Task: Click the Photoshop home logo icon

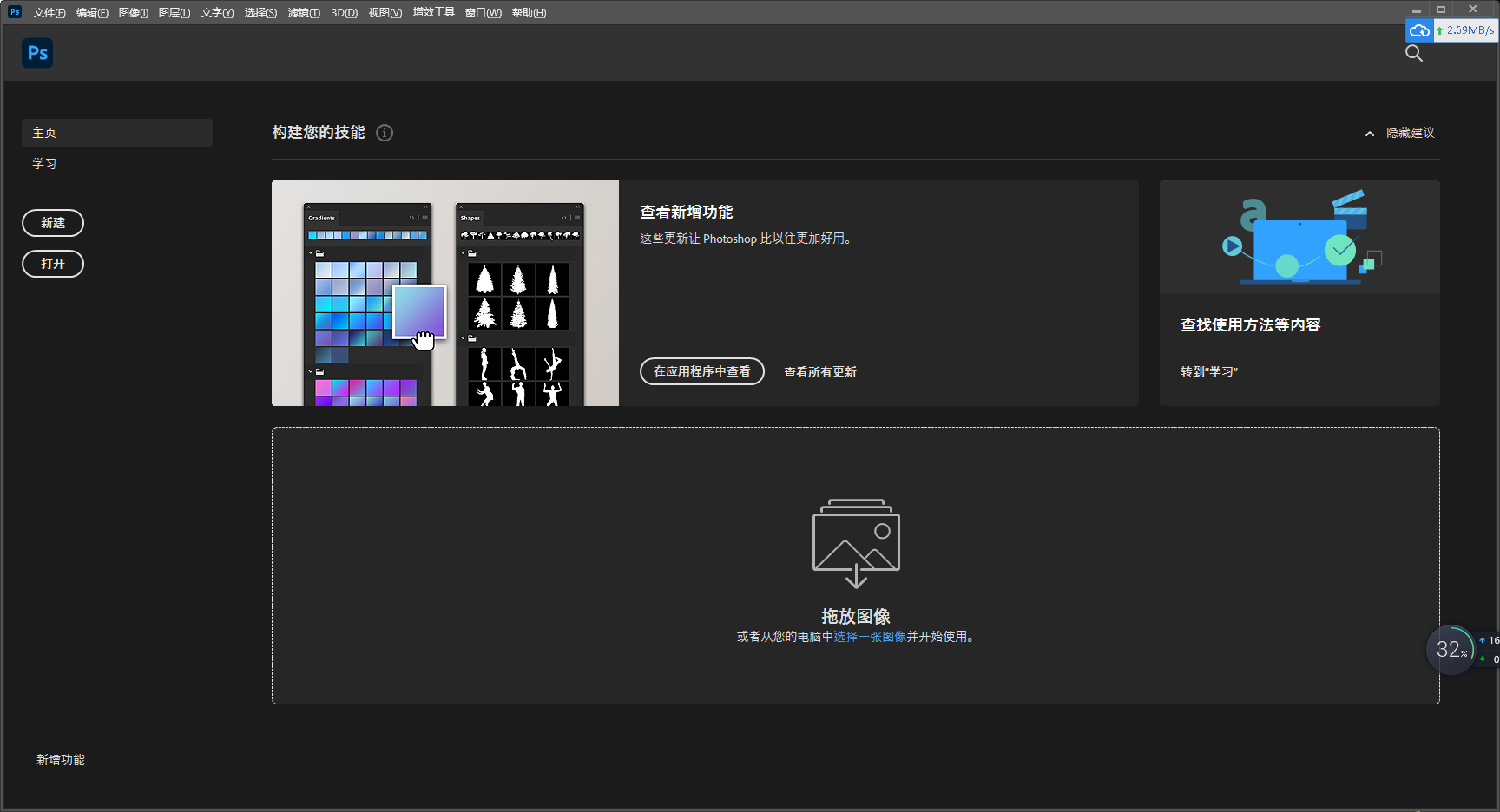Action: tap(37, 53)
